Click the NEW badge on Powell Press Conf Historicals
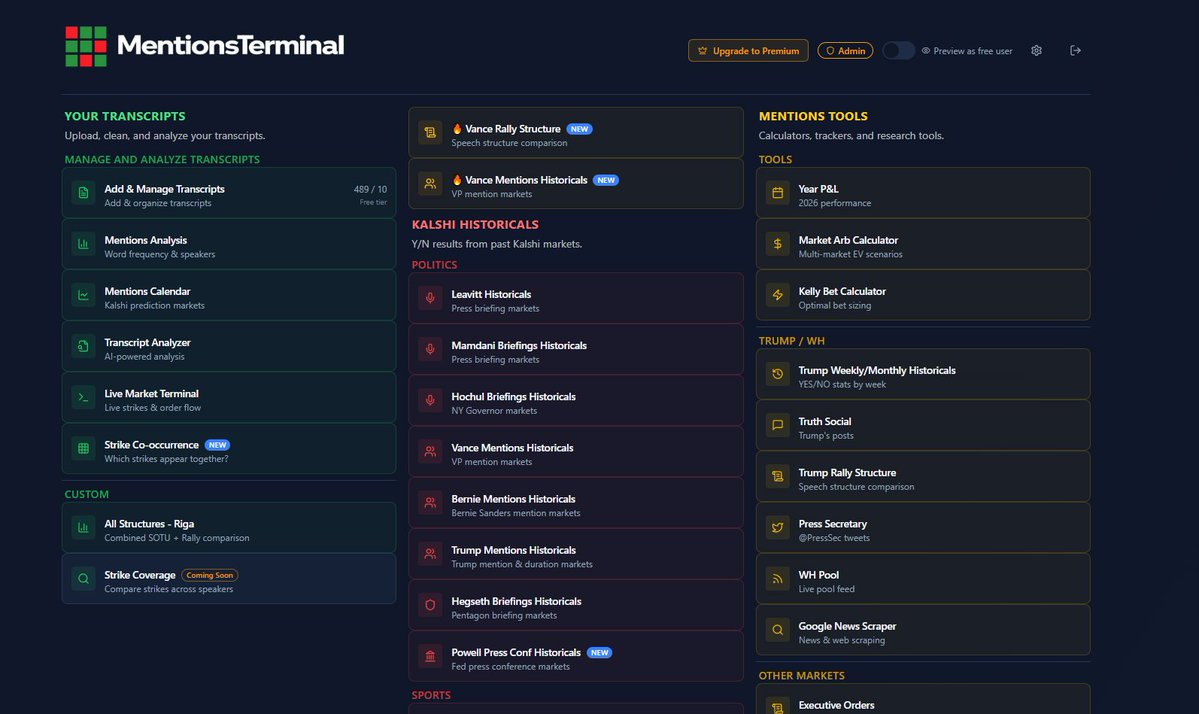This screenshot has height=714, width=1199. [600, 653]
